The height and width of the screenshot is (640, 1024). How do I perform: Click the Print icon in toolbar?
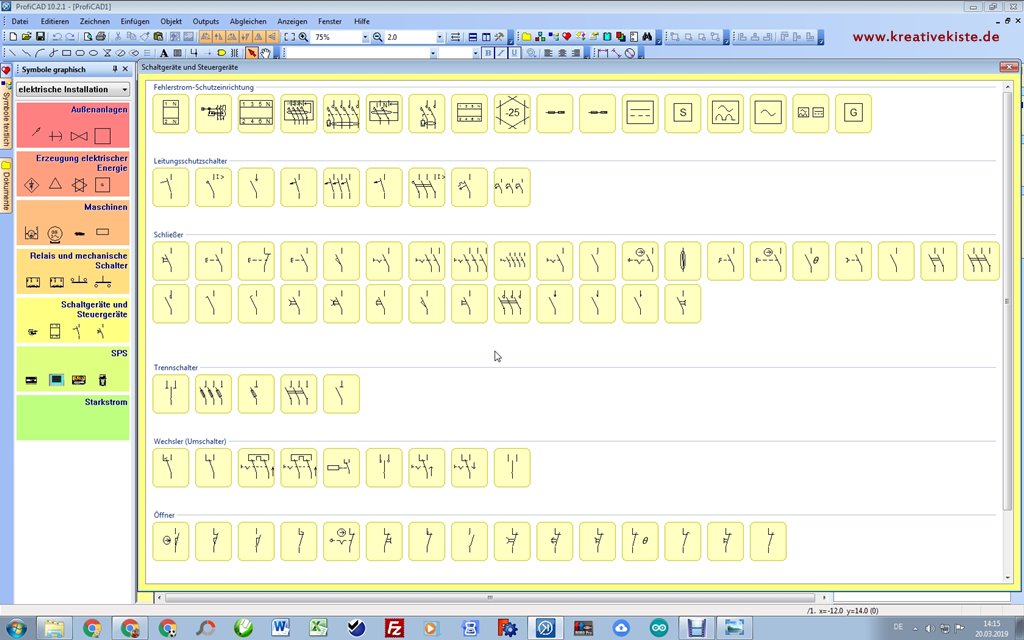coord(101,37)
